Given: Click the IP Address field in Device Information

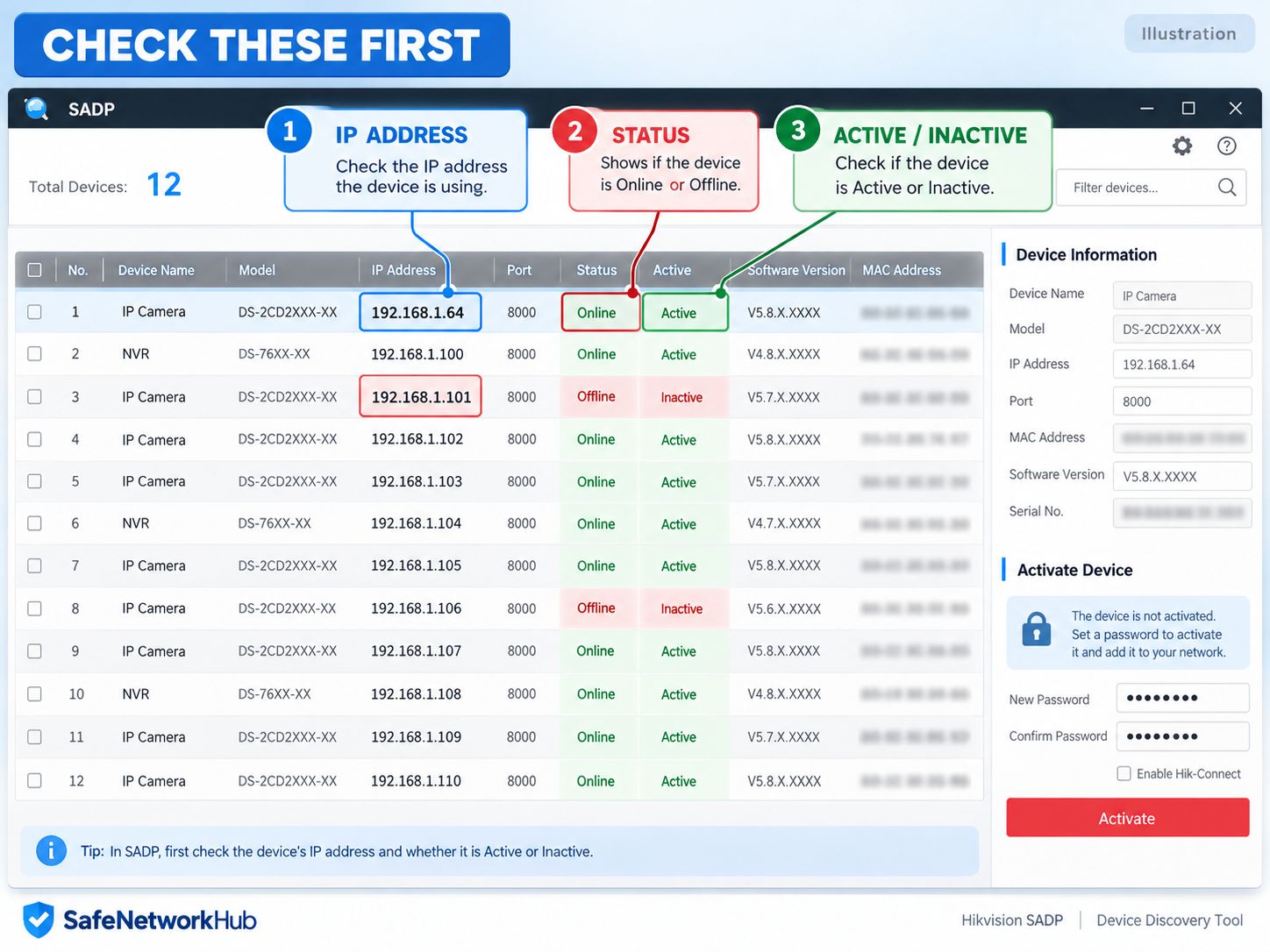Looking at the screenshot, I should click(x=1181, y=364).
